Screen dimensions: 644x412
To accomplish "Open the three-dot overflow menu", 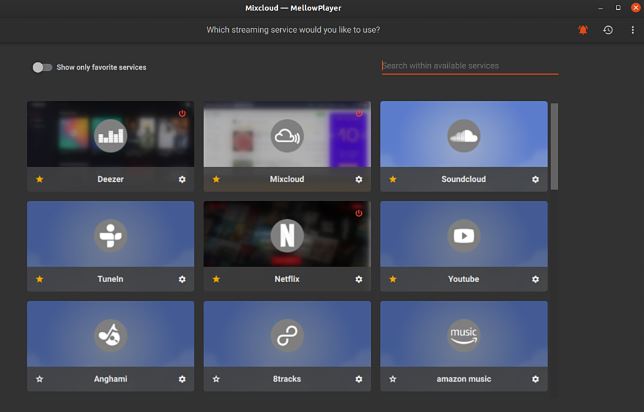I will (632, 30).
